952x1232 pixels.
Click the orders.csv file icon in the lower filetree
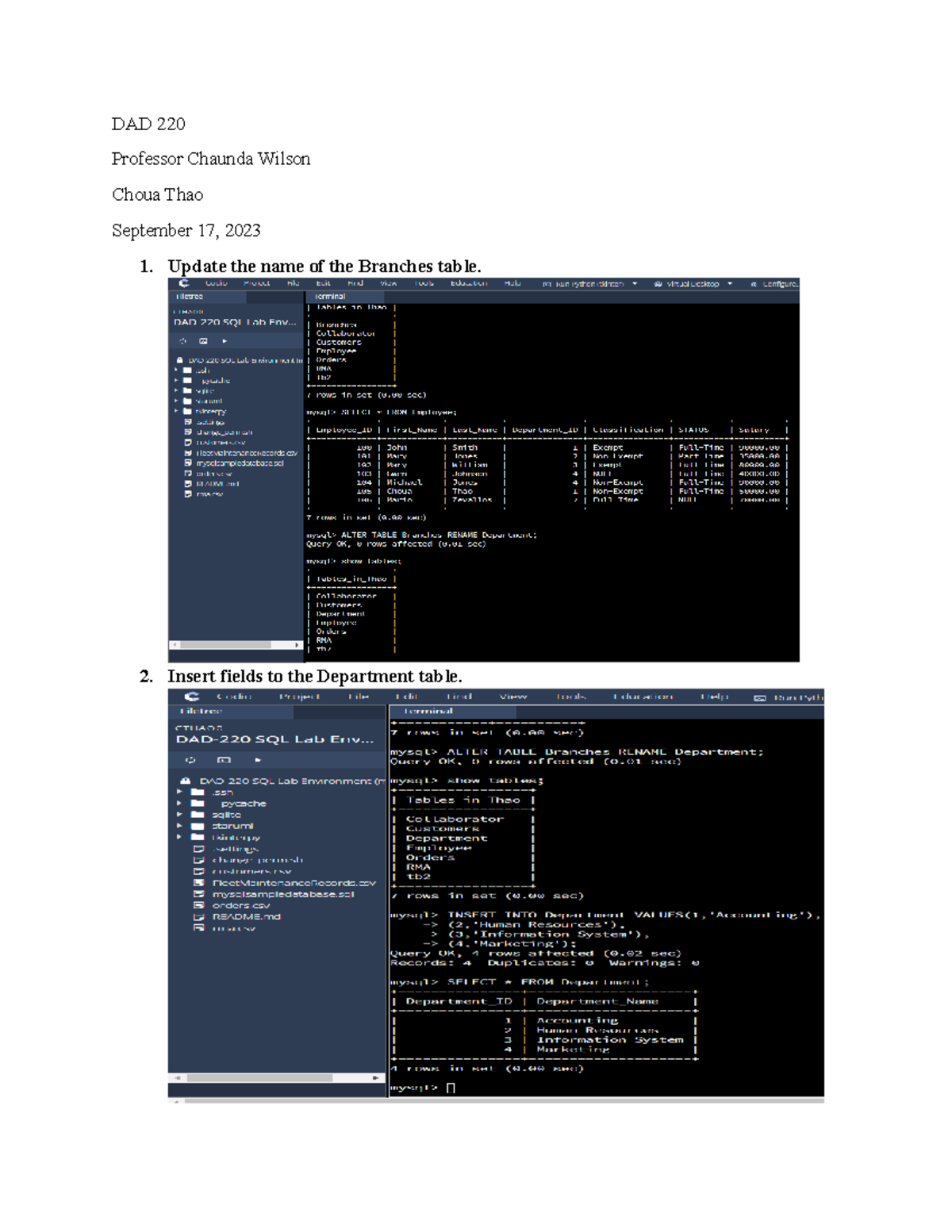point(199,905)
